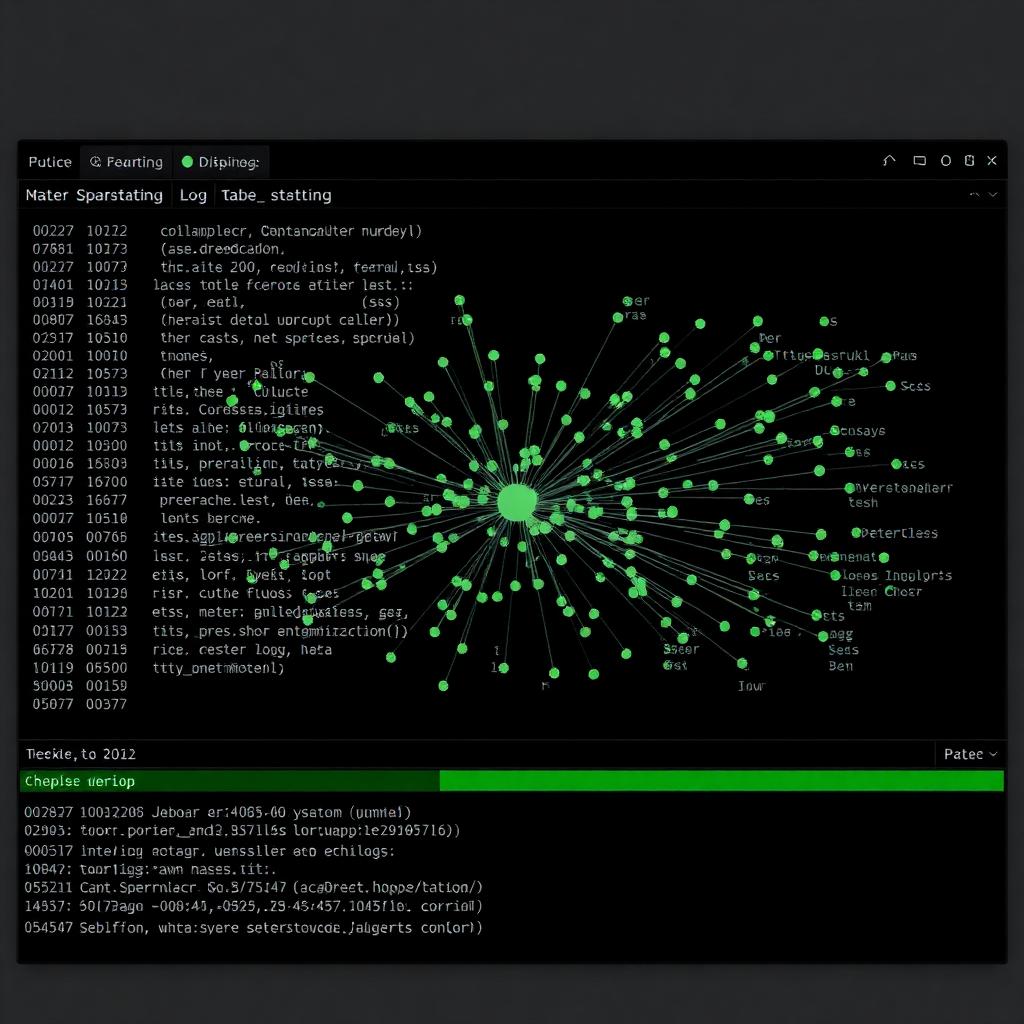Switch to the Log view
Viewport: 1024px width, 1024px height.
coord(193,195)
